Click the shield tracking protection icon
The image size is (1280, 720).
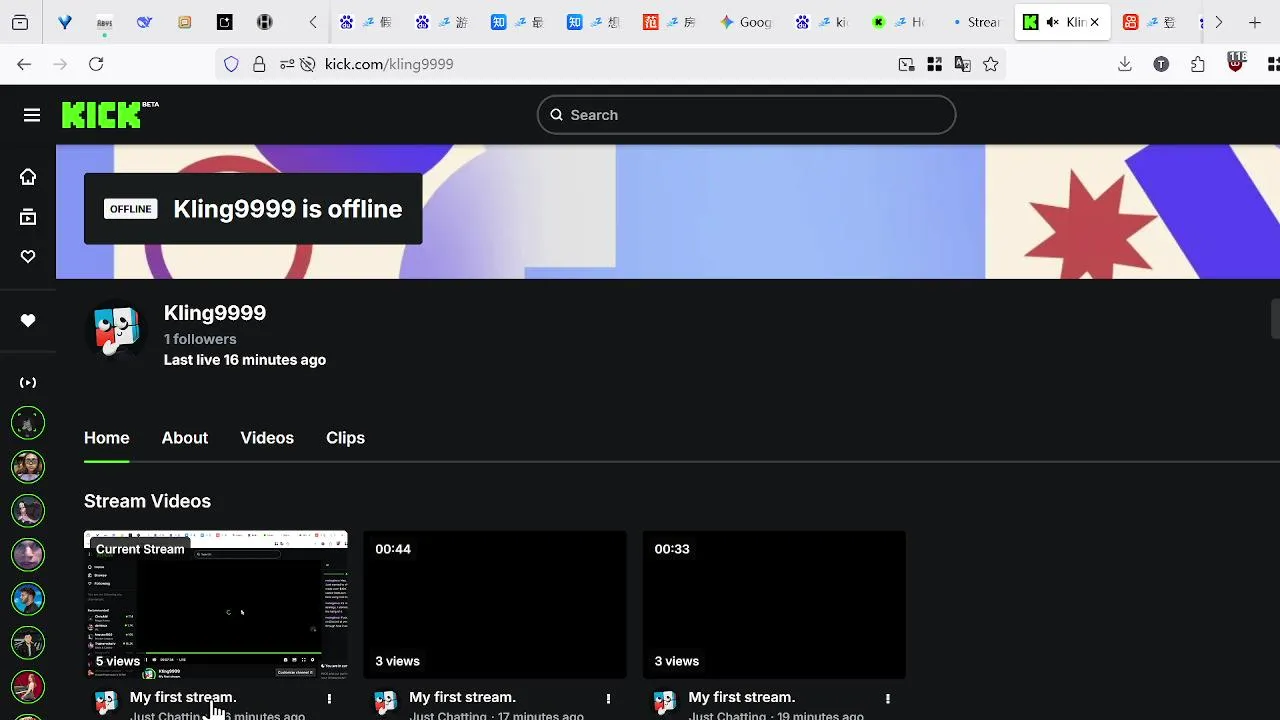(x=232, y=64)
